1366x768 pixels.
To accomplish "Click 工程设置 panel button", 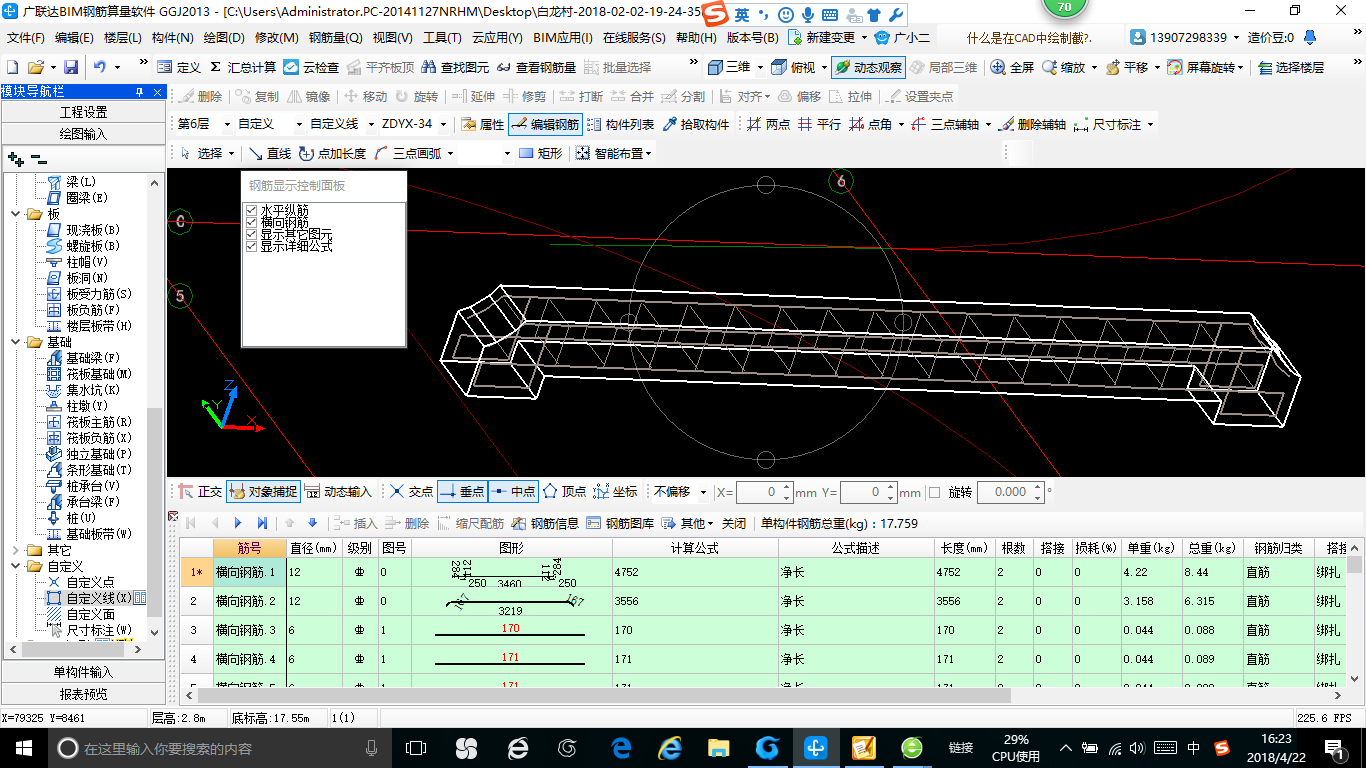I will [x=83, y=112].
